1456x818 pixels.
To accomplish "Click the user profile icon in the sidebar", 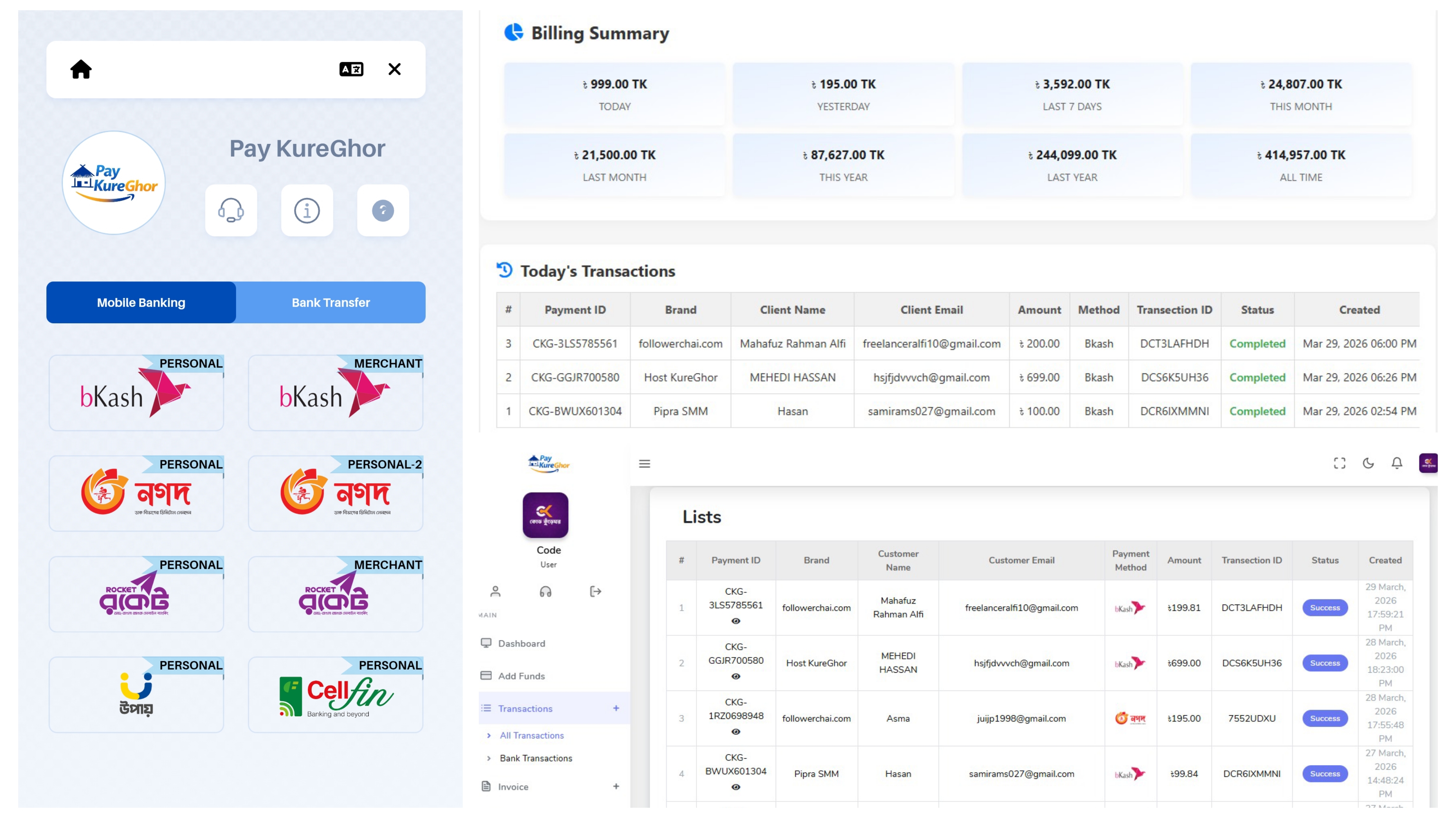I will pos(496,591).
